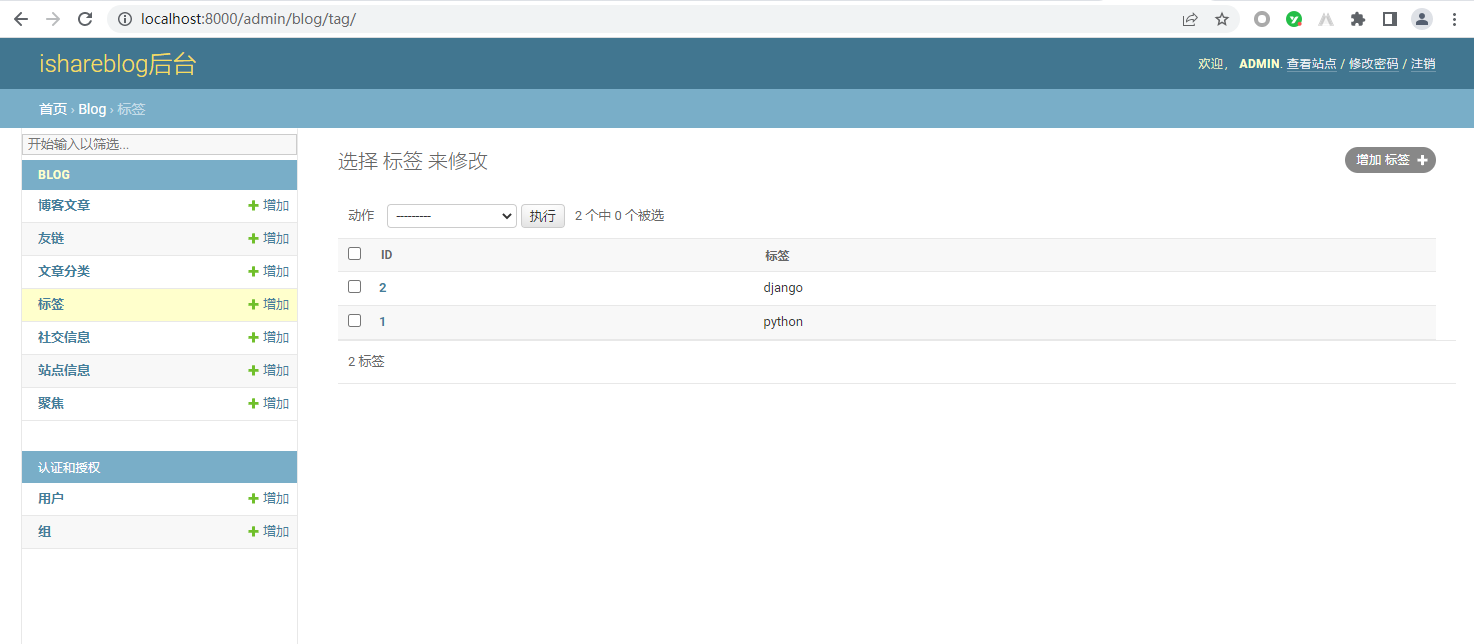The height and width of the screenshot is (644, 1474).
Task: Click the share page icon in address bar
Action: [1190, 19]
